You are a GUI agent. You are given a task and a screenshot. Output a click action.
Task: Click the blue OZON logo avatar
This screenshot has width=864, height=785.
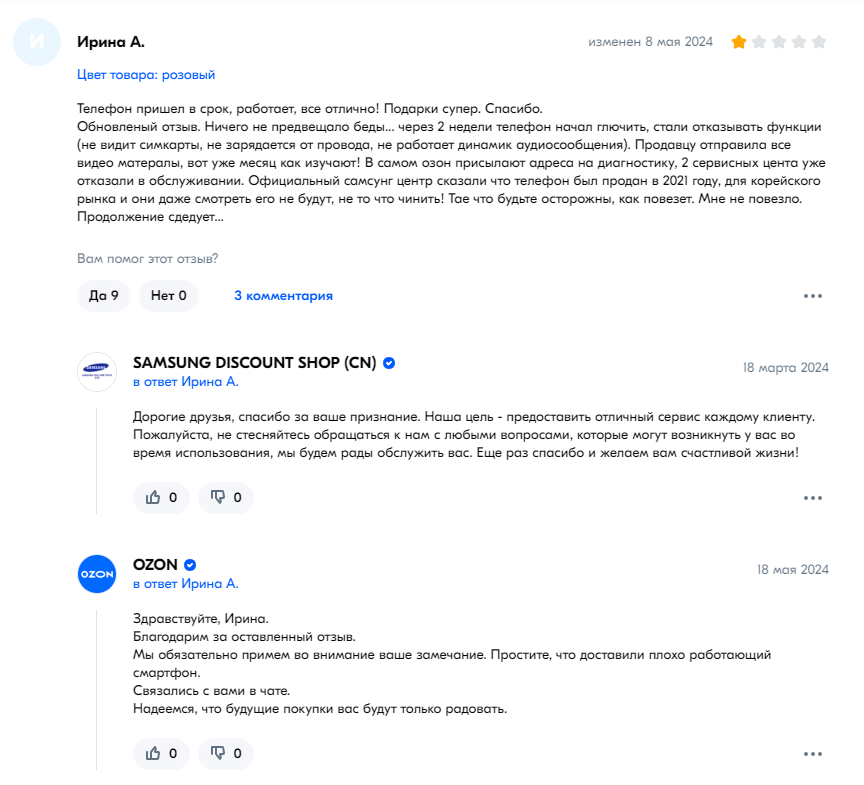point(97,573)
